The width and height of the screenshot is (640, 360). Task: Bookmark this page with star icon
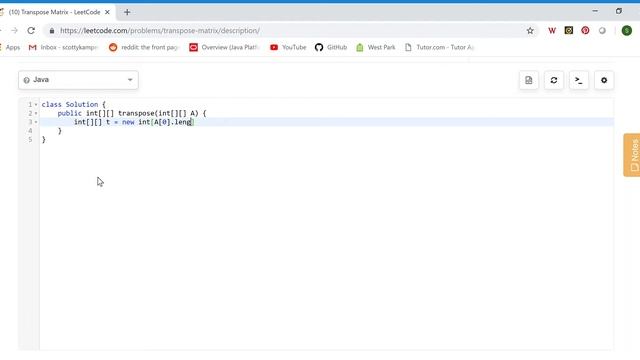[x=530, y=31]
